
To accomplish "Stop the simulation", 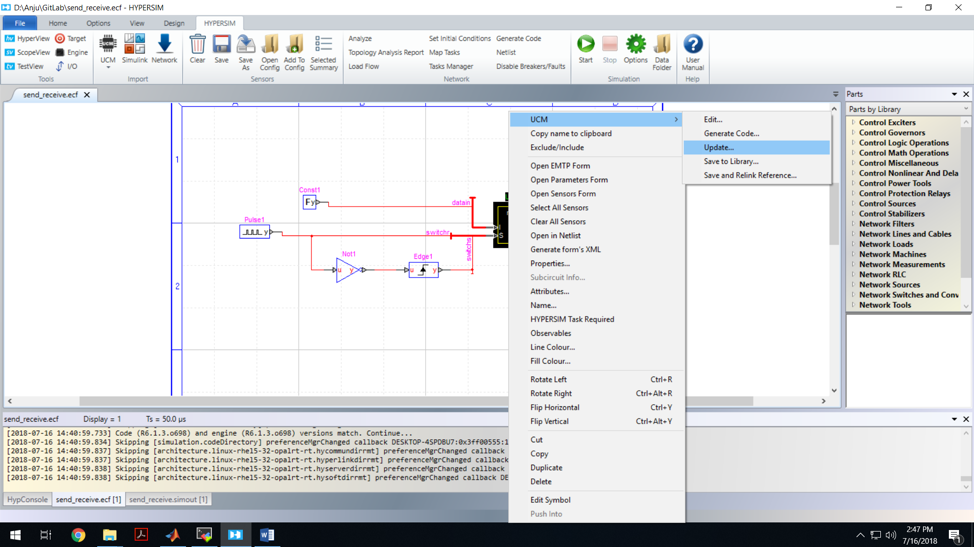I will tap(609, 50).
